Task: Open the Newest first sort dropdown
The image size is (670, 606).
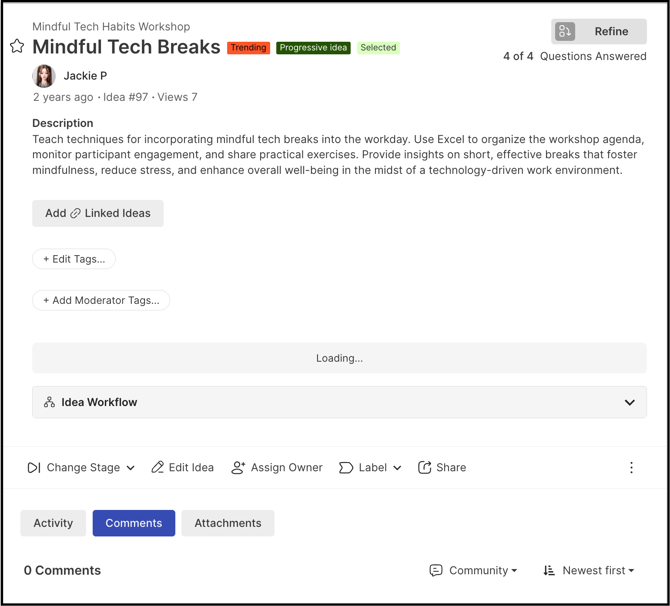Action: (x=589, y=571)
